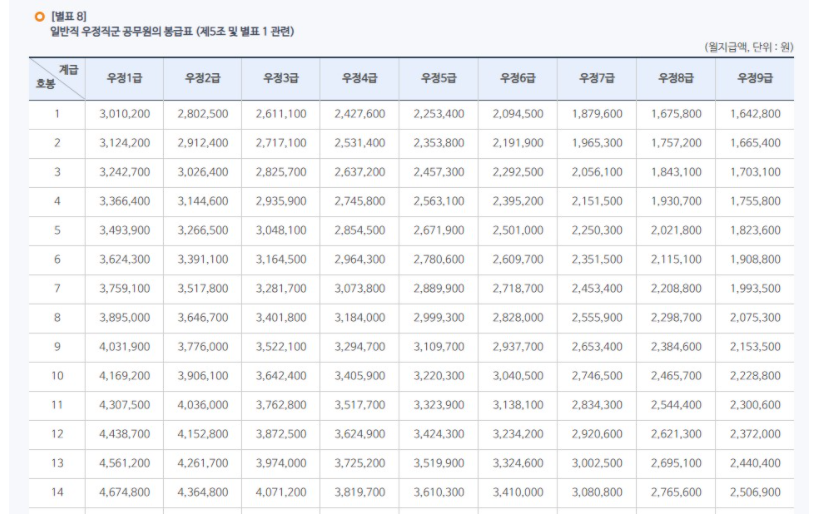The height and width of the screenshot is (525, 813).
Task: Select cell value 3,242,700
Action: click(x=124, y=172)
